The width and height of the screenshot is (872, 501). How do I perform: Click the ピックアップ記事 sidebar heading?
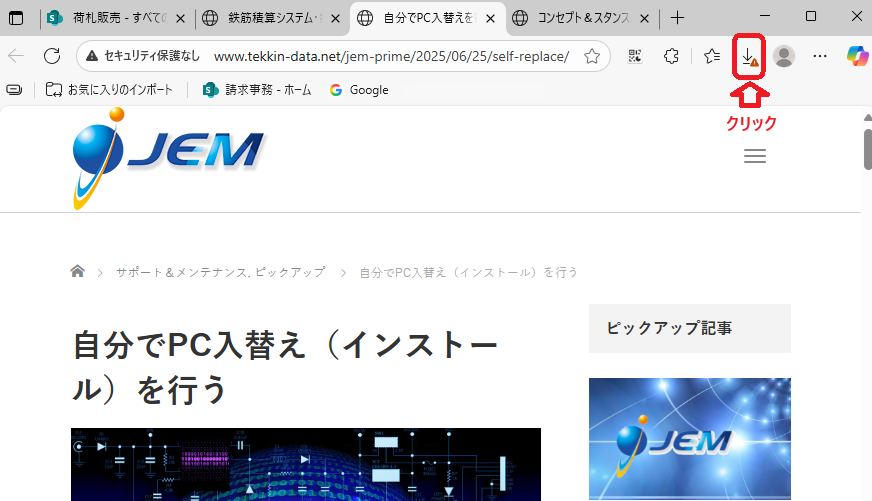point(669,328)
